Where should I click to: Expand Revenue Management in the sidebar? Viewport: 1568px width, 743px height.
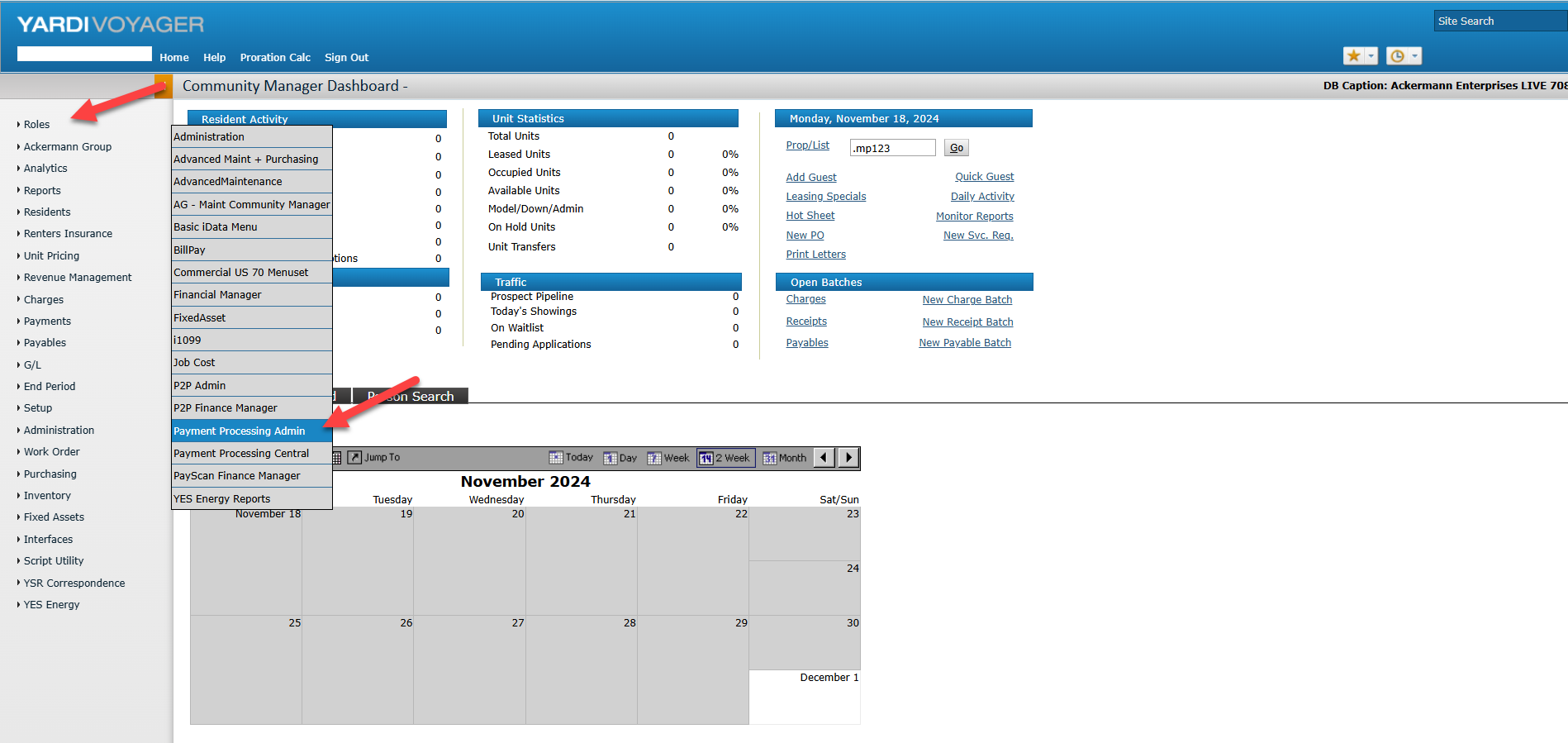coord(77,278)
